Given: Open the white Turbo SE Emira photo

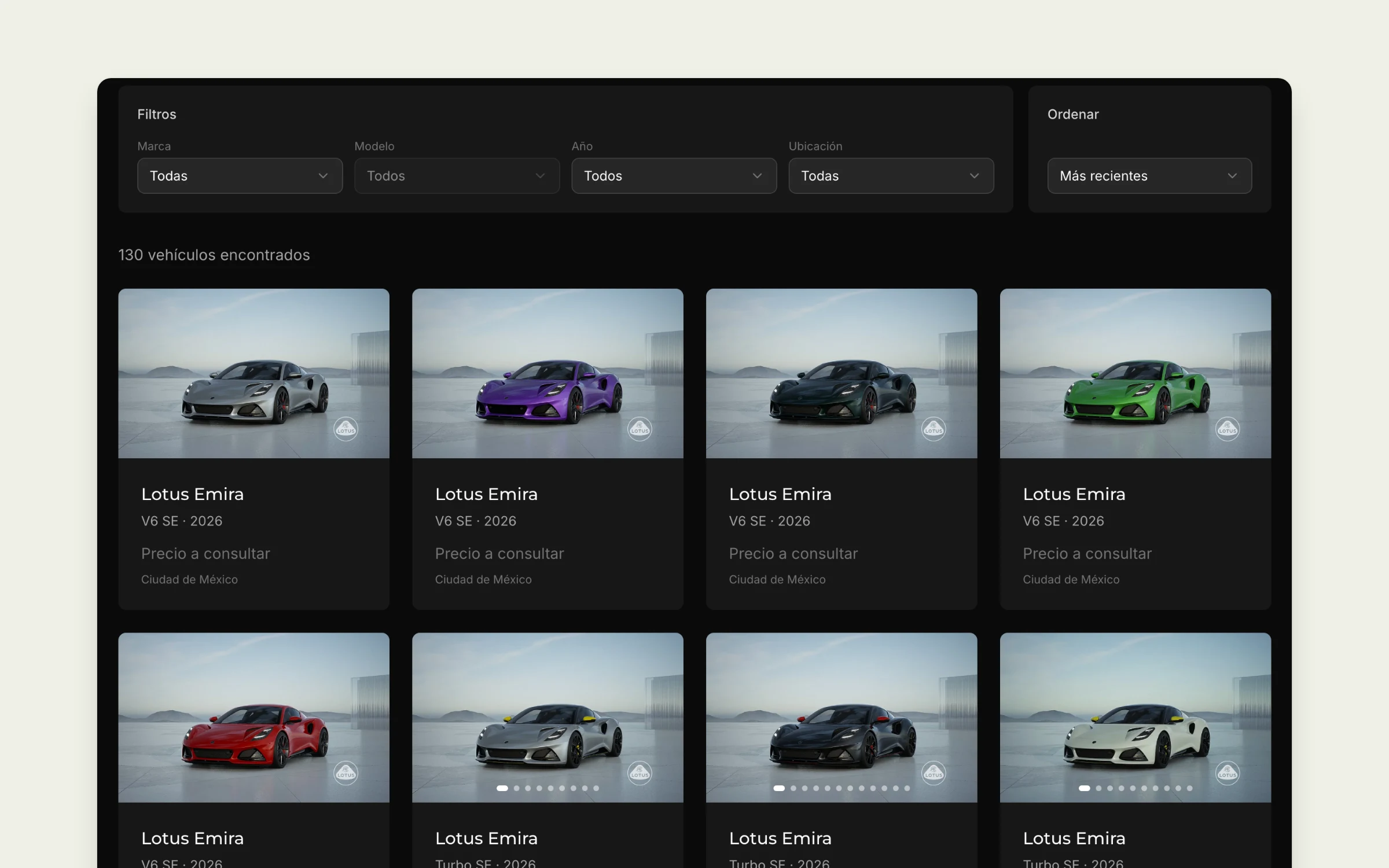Looking at the screenshot, I should [1136, 718].
